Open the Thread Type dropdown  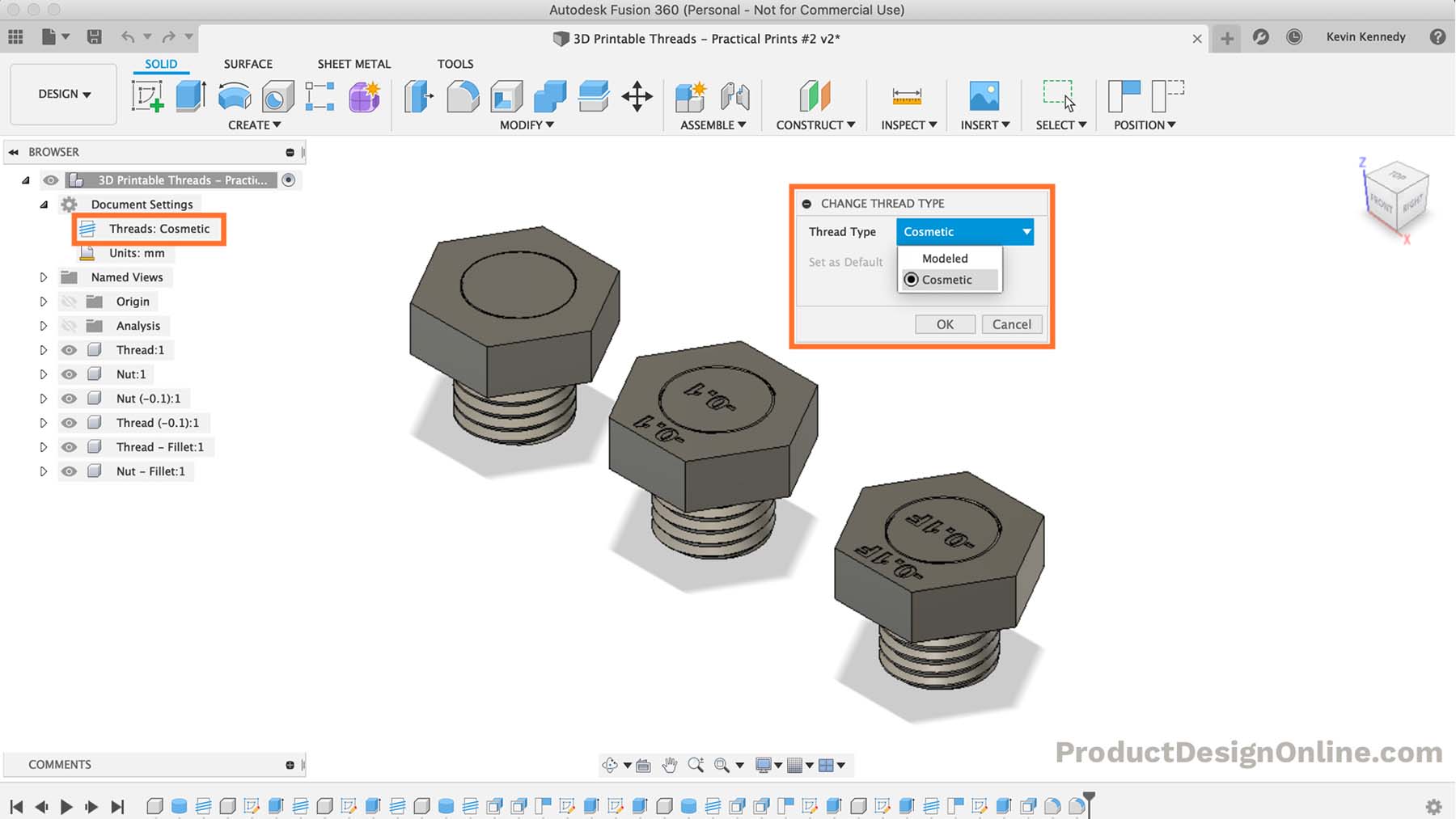click(x=964, y=232)
